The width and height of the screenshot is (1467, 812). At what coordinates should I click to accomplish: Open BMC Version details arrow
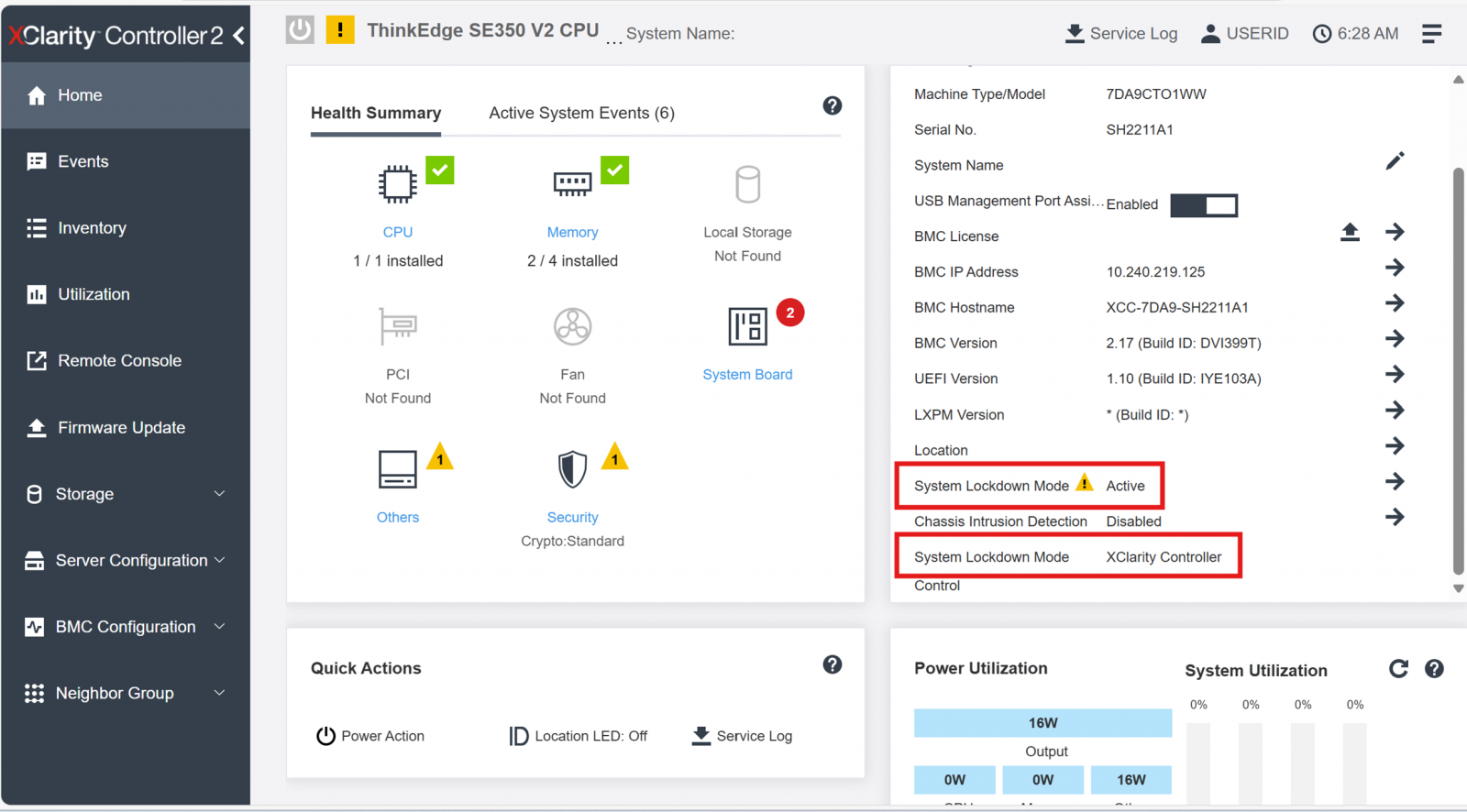coord(1395,339)
